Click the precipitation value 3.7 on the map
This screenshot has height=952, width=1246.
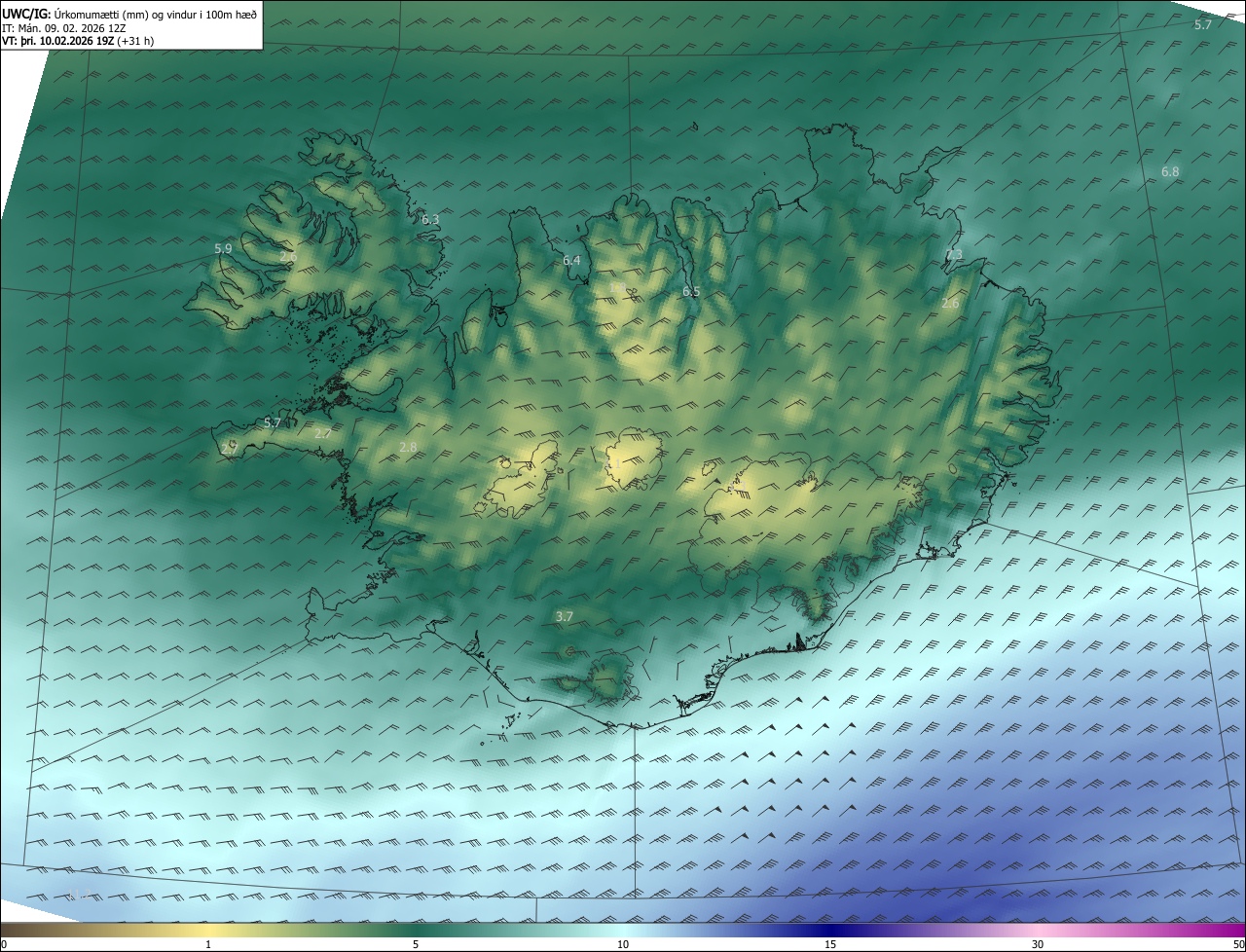(x=564, y=616)
